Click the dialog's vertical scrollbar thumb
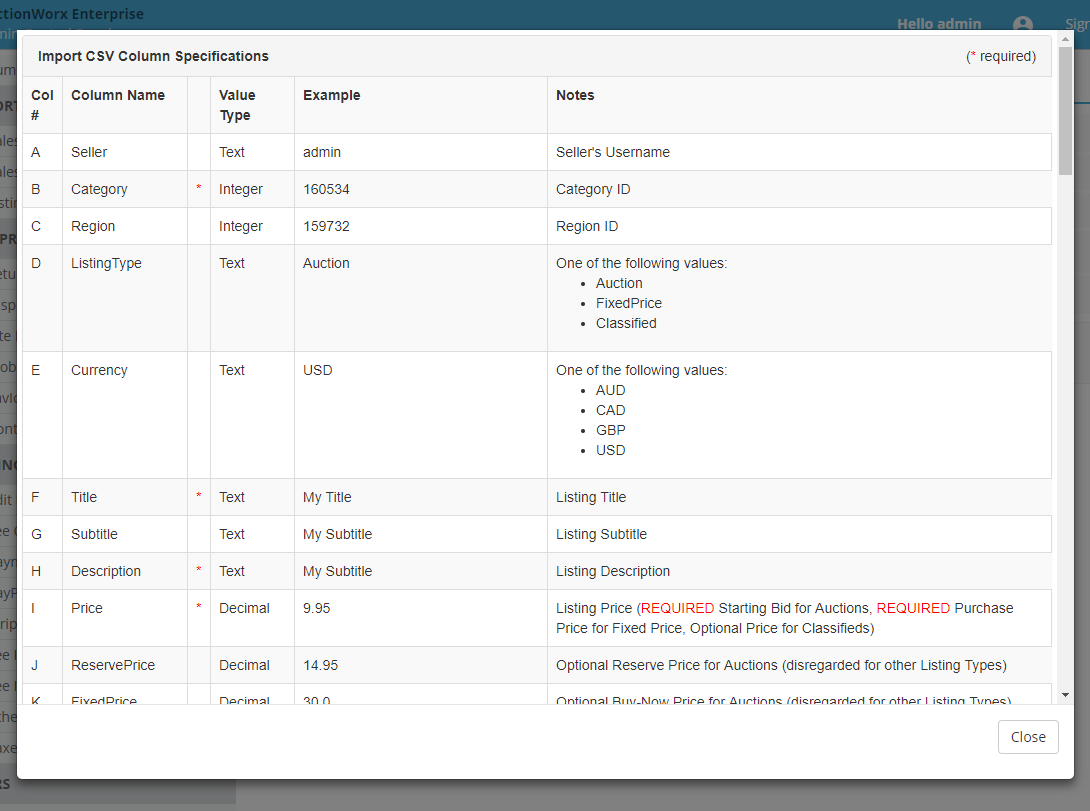 1065,110
